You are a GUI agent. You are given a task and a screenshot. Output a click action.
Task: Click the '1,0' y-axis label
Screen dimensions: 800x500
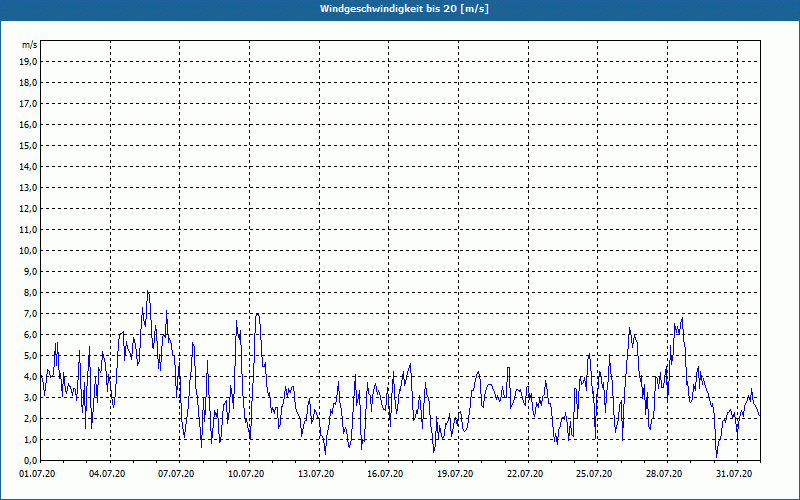click(x=30, y=439)
